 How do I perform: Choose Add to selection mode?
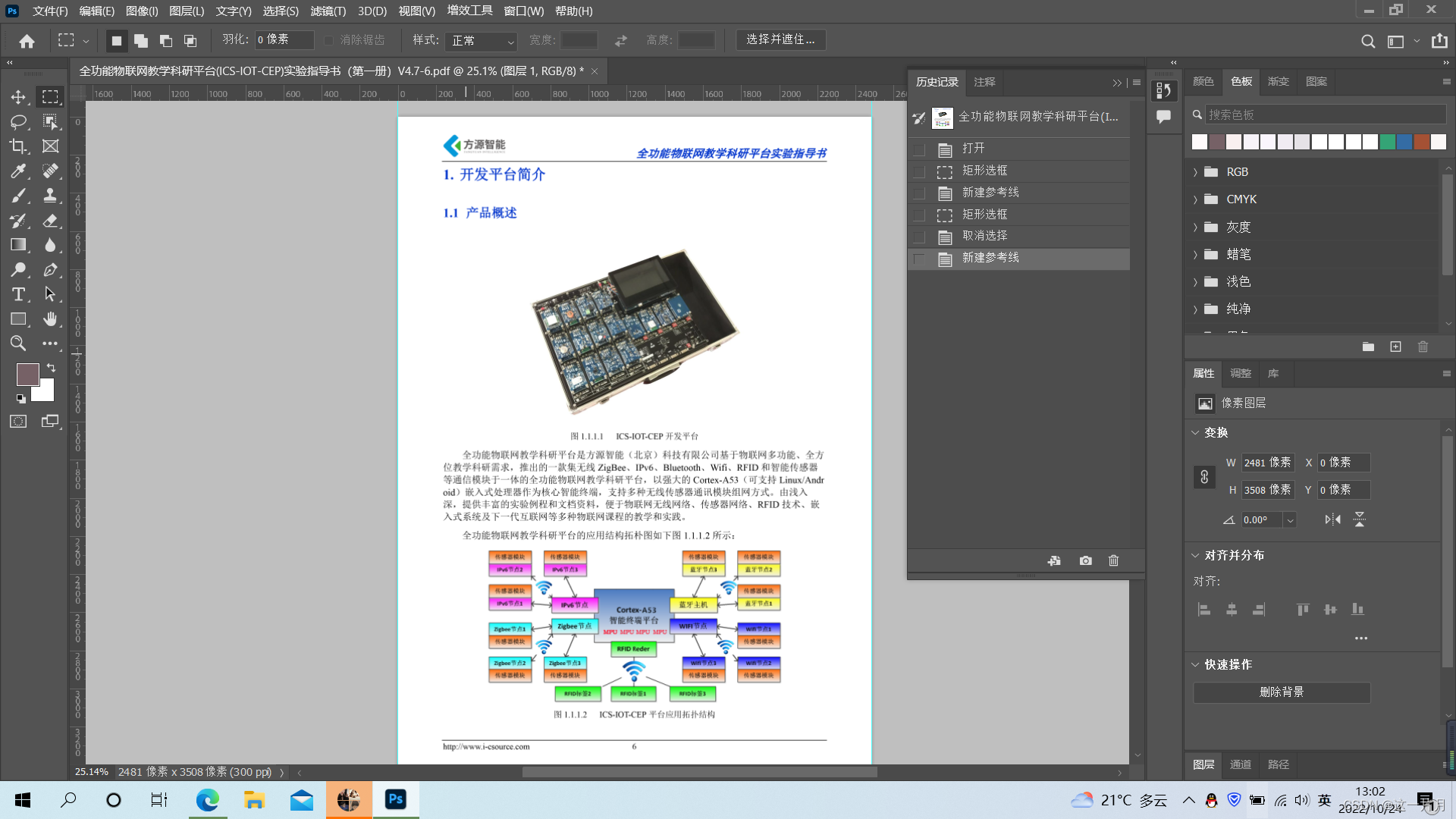point(141,41)
